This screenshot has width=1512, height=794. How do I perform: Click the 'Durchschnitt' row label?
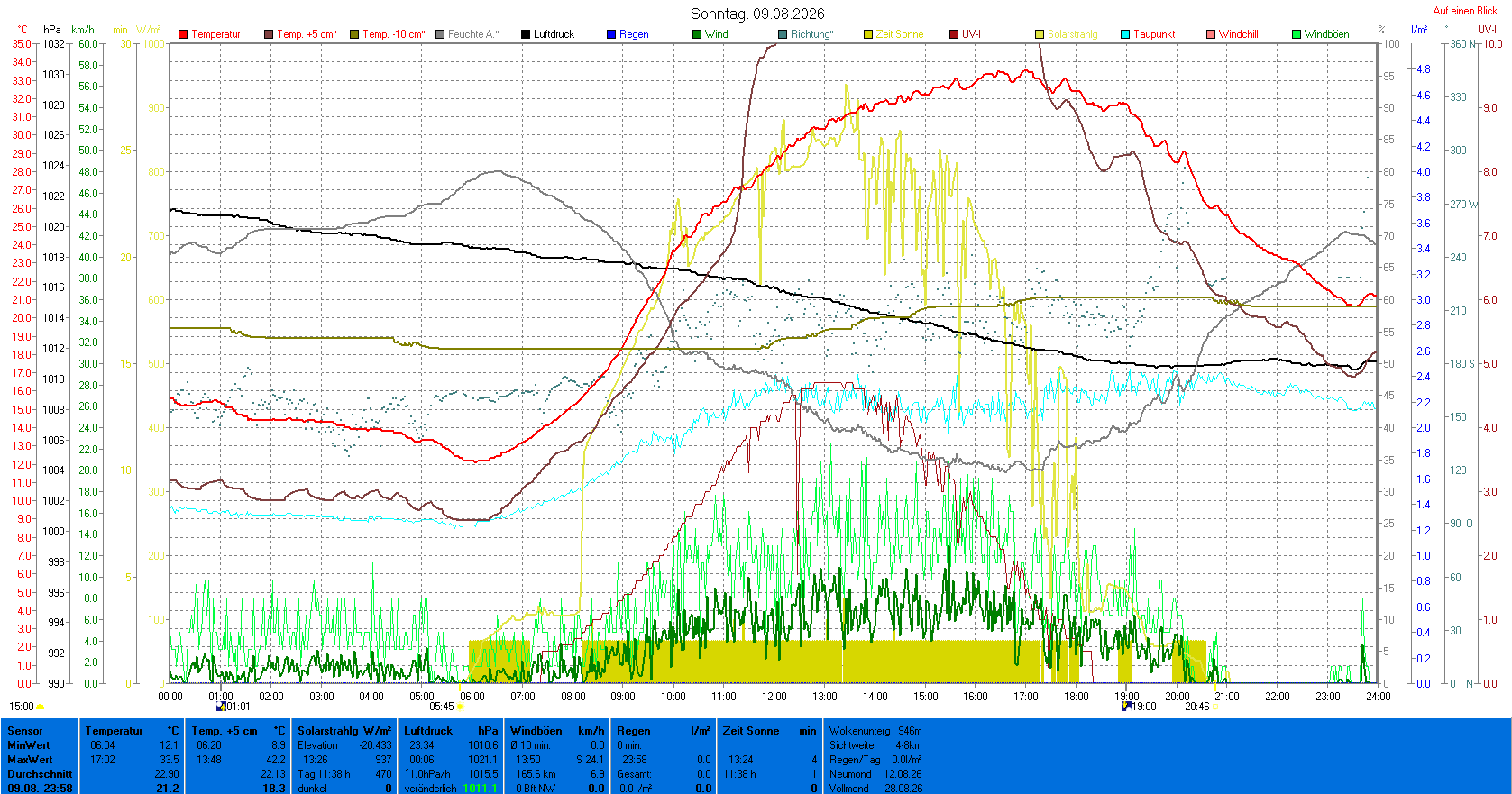(40, 774)
